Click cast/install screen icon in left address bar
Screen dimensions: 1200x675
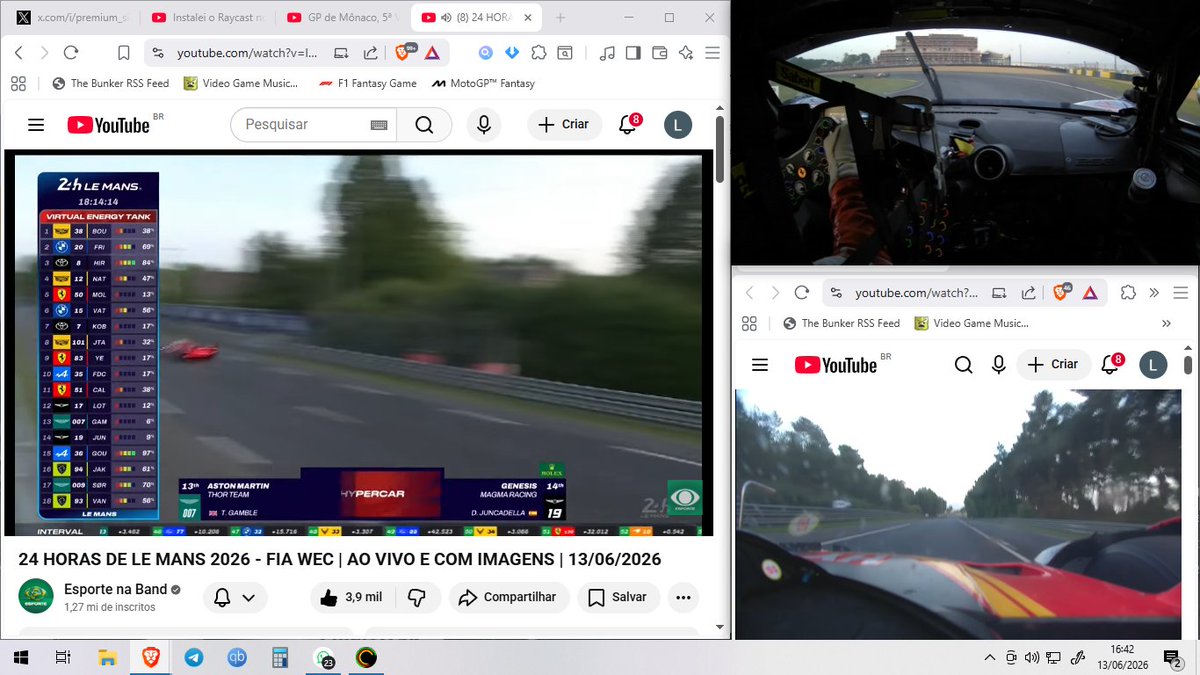[x=342, y=53]
